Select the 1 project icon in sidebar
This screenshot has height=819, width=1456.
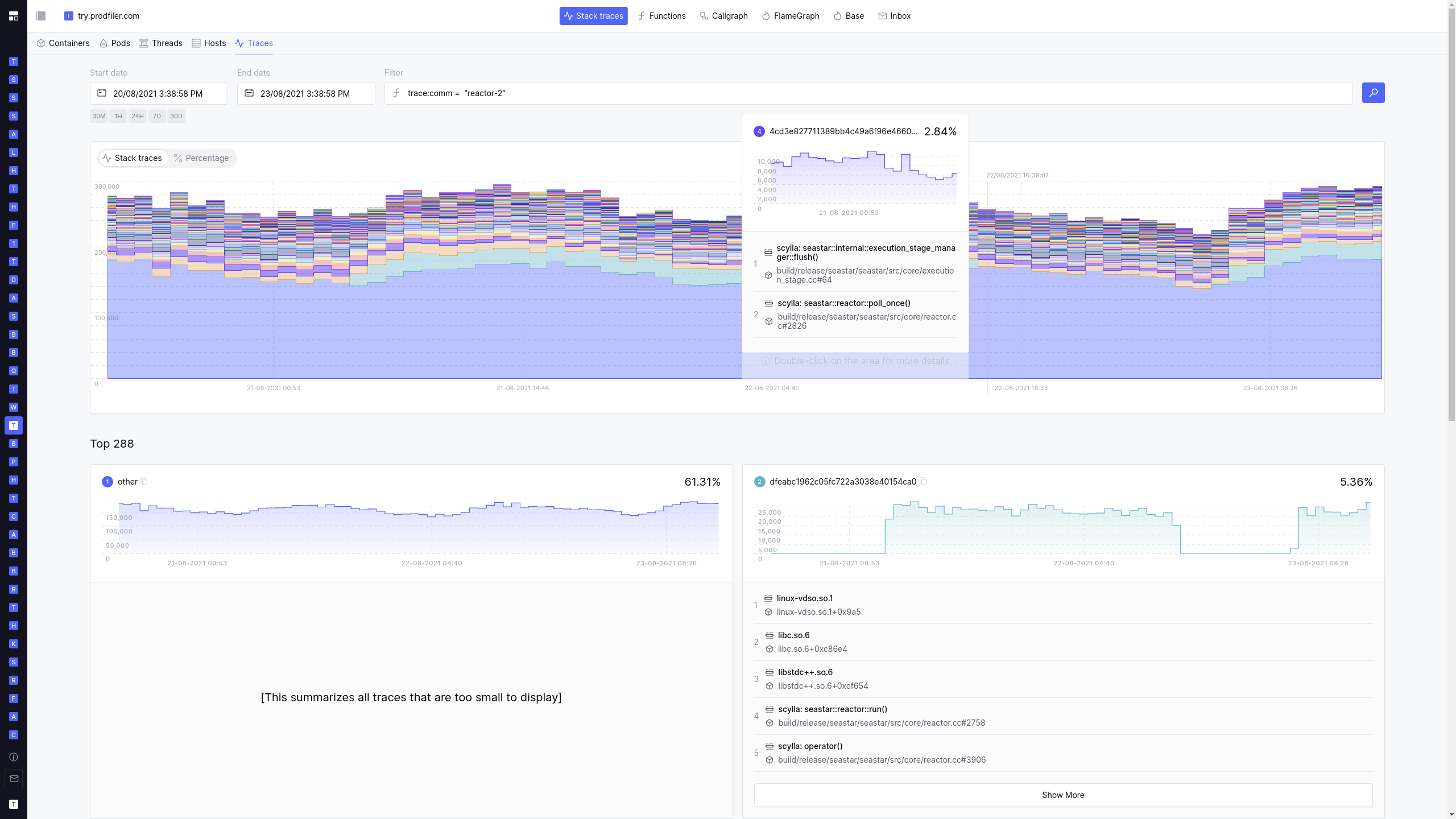[x=14, y=243]
